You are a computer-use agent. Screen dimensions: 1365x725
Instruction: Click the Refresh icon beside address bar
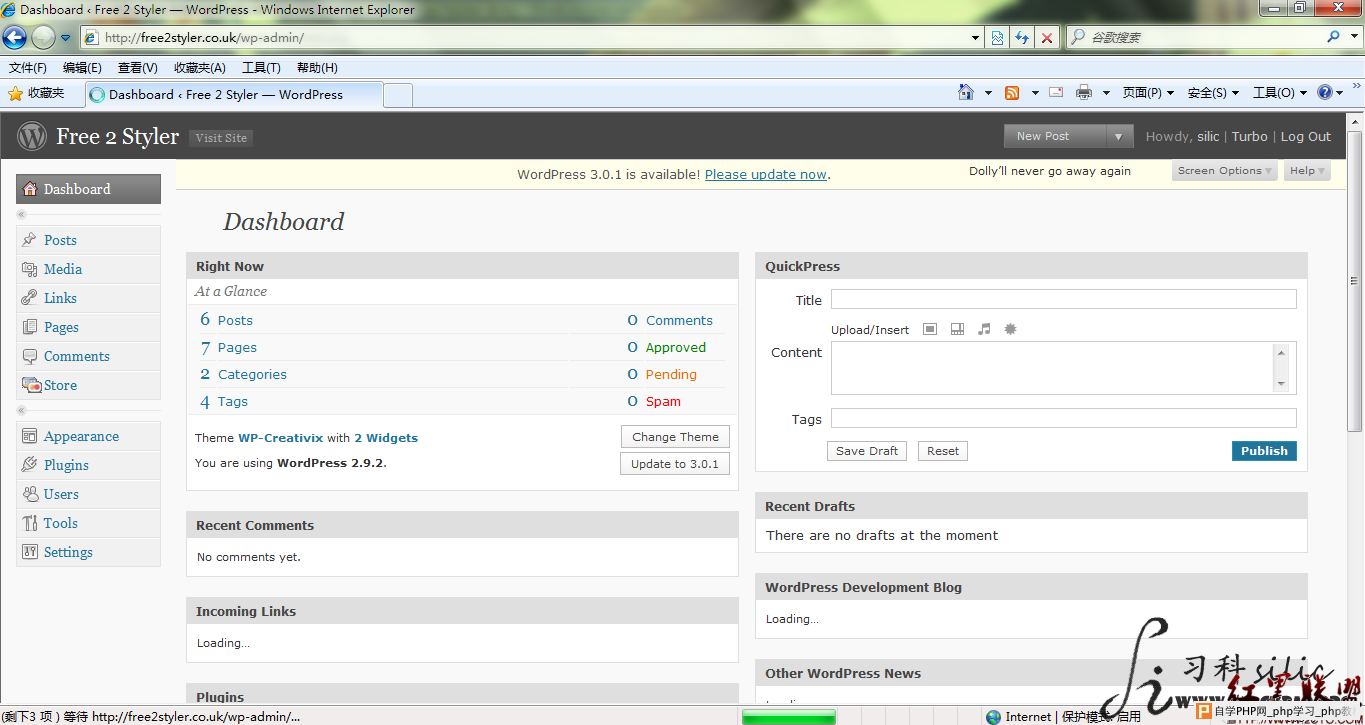click(x=1021, y=38)
